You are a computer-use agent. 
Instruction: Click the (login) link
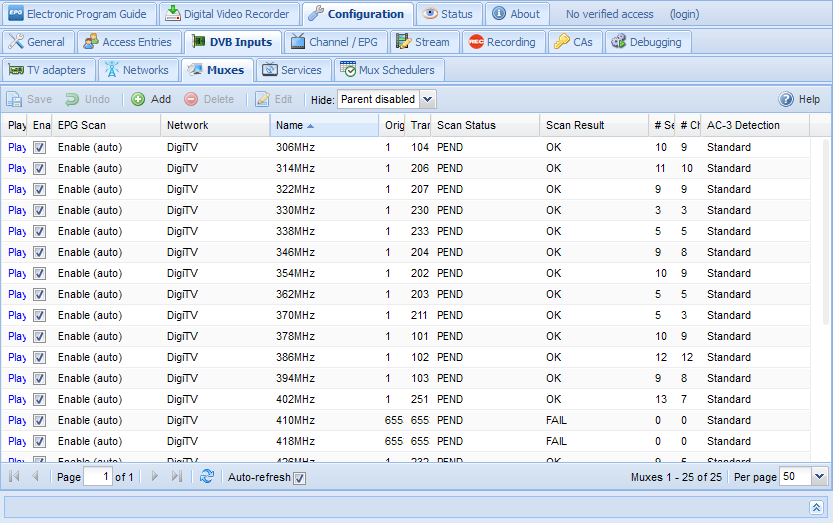(x=684, y=14)
